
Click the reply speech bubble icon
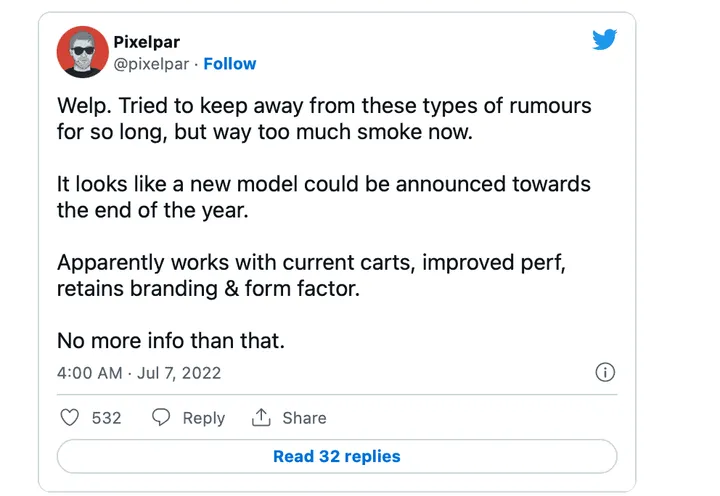tap(161, 418)
